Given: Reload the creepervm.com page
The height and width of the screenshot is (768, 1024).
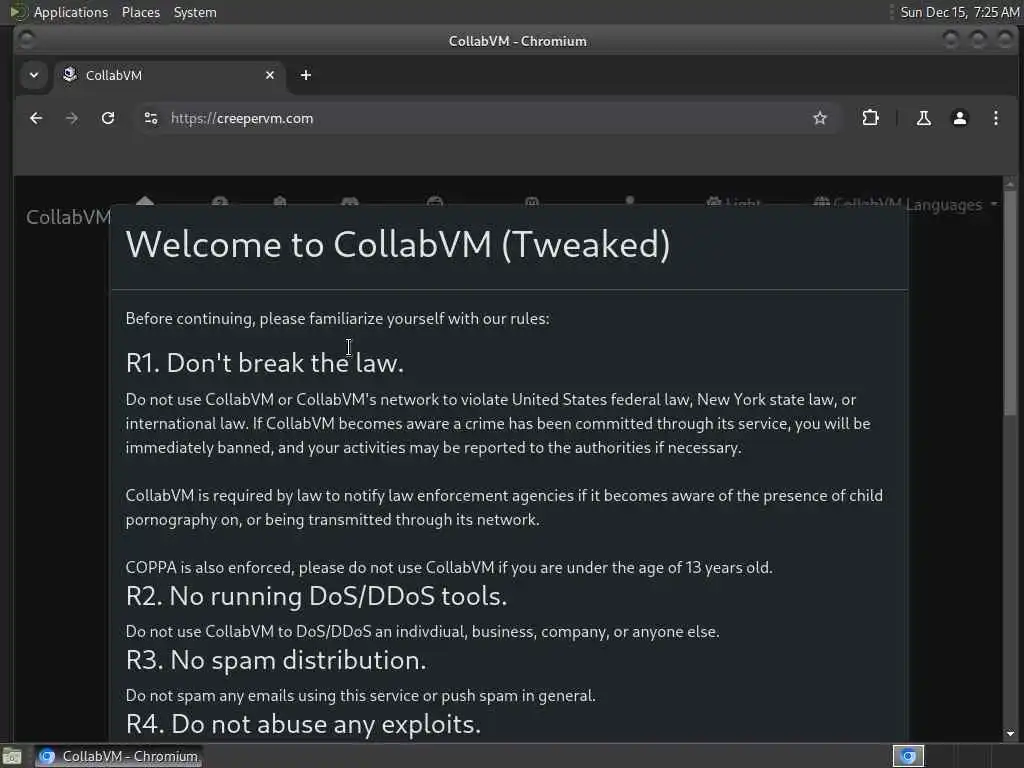Looking at the screenshot, I should pos(108,118).
